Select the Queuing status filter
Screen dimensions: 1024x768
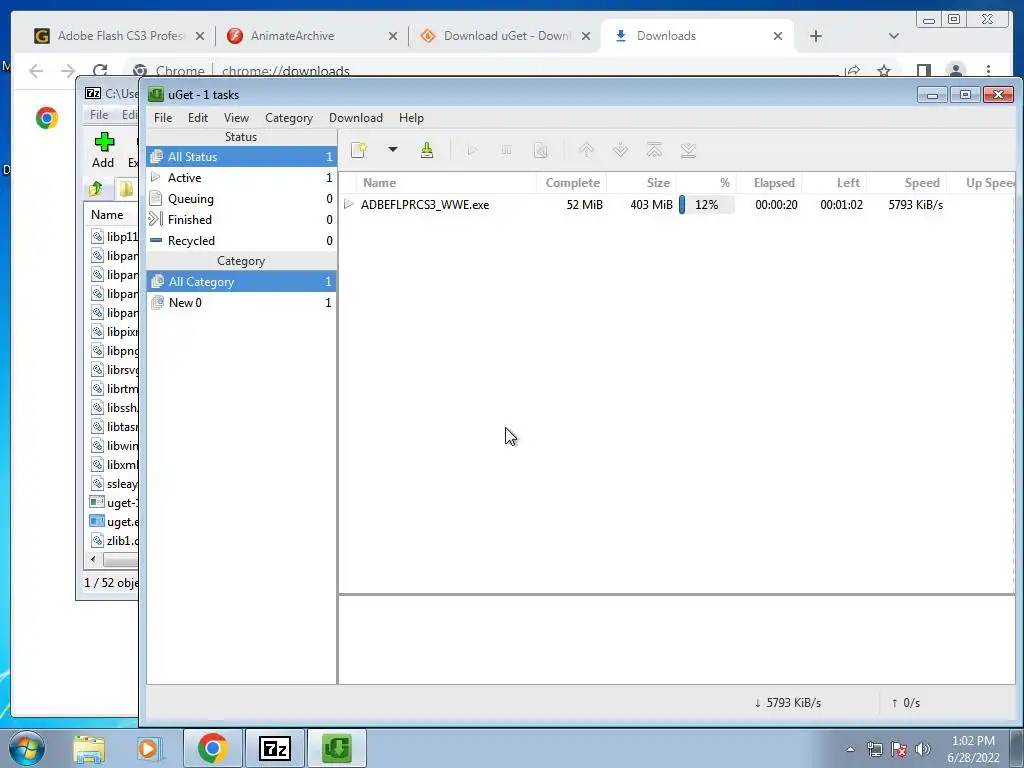pyautogui.click(x=241, y=199)
